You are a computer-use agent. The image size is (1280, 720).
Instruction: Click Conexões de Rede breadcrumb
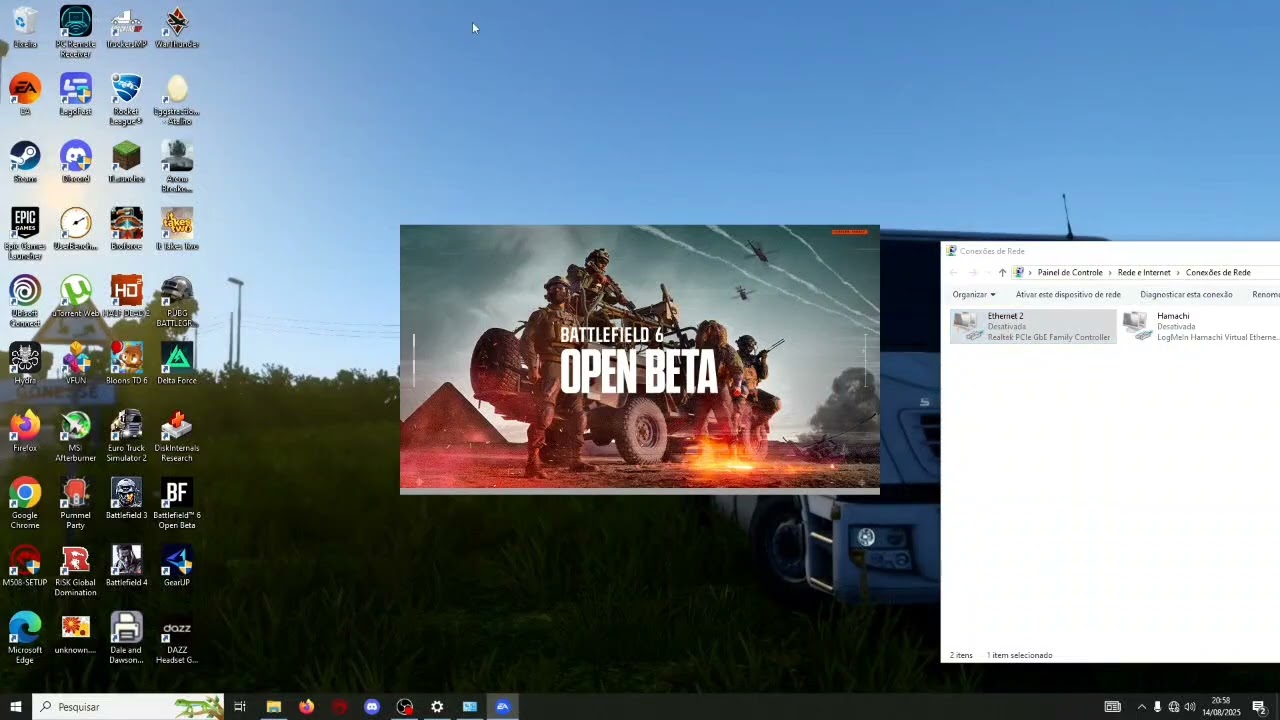(x=1218, y=272)
